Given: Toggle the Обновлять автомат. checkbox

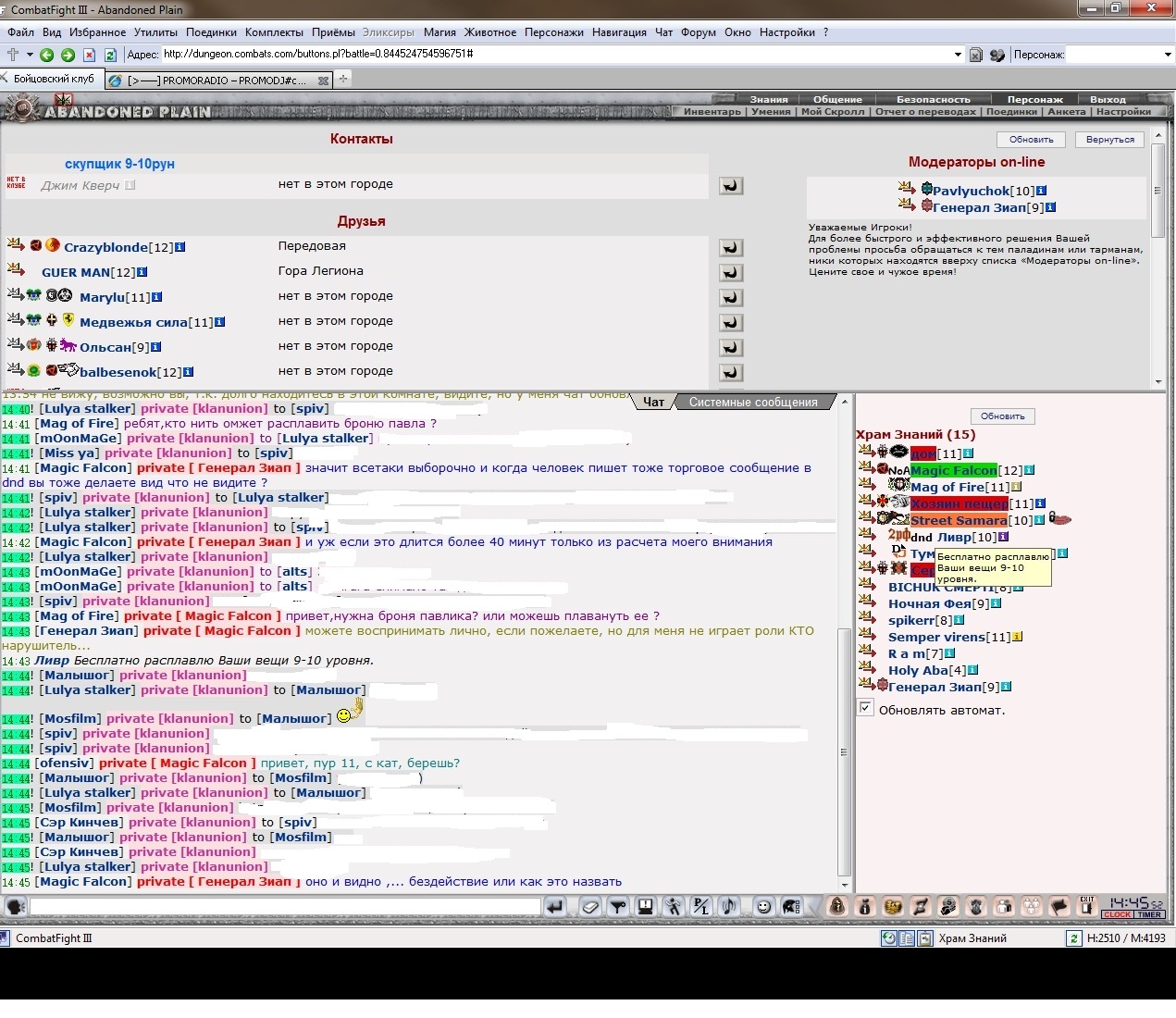Looking at the screenshot, I should click(x=866, y=709).
